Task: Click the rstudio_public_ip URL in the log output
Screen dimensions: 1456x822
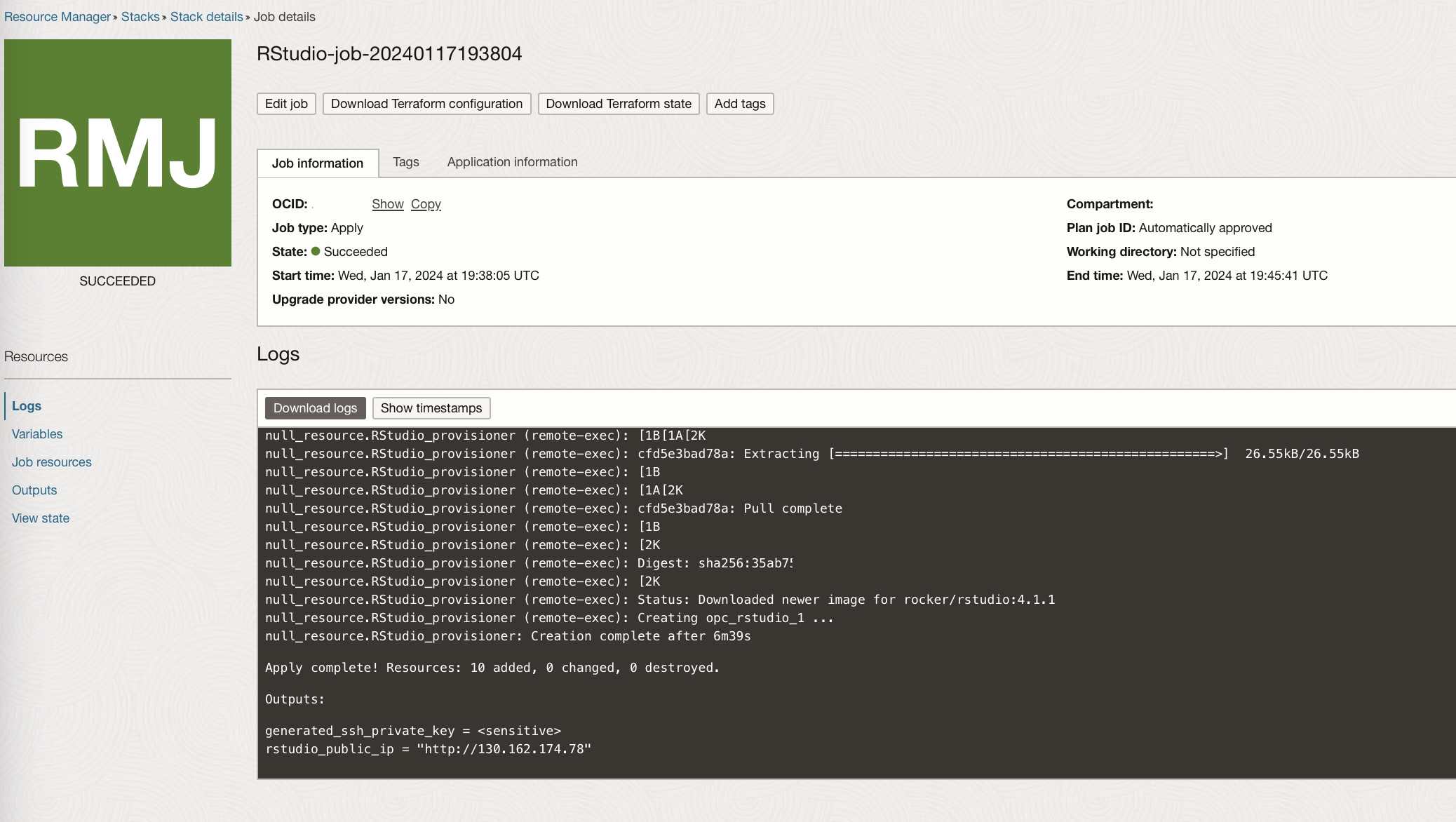Action: pos(504,749)
